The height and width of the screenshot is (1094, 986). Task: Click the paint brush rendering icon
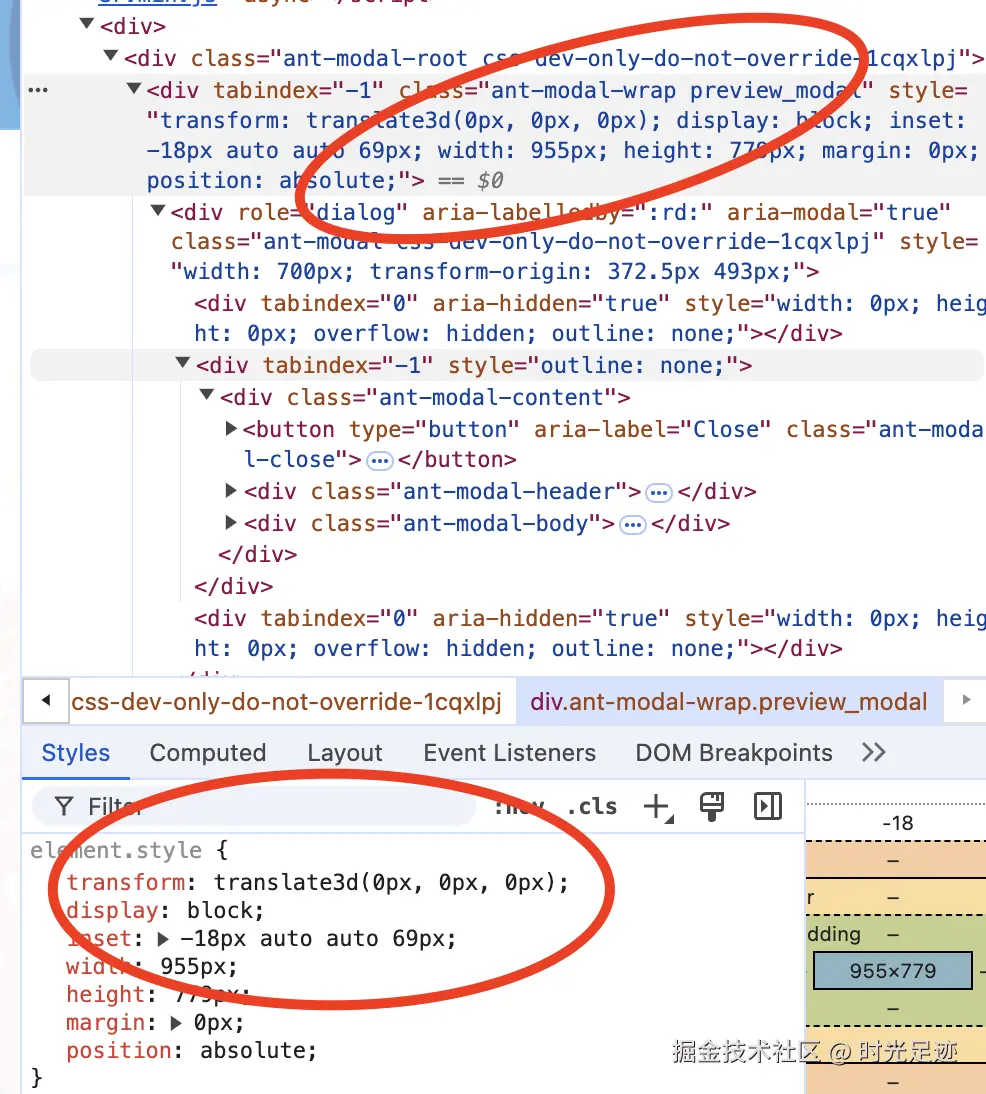click(712, 806)
